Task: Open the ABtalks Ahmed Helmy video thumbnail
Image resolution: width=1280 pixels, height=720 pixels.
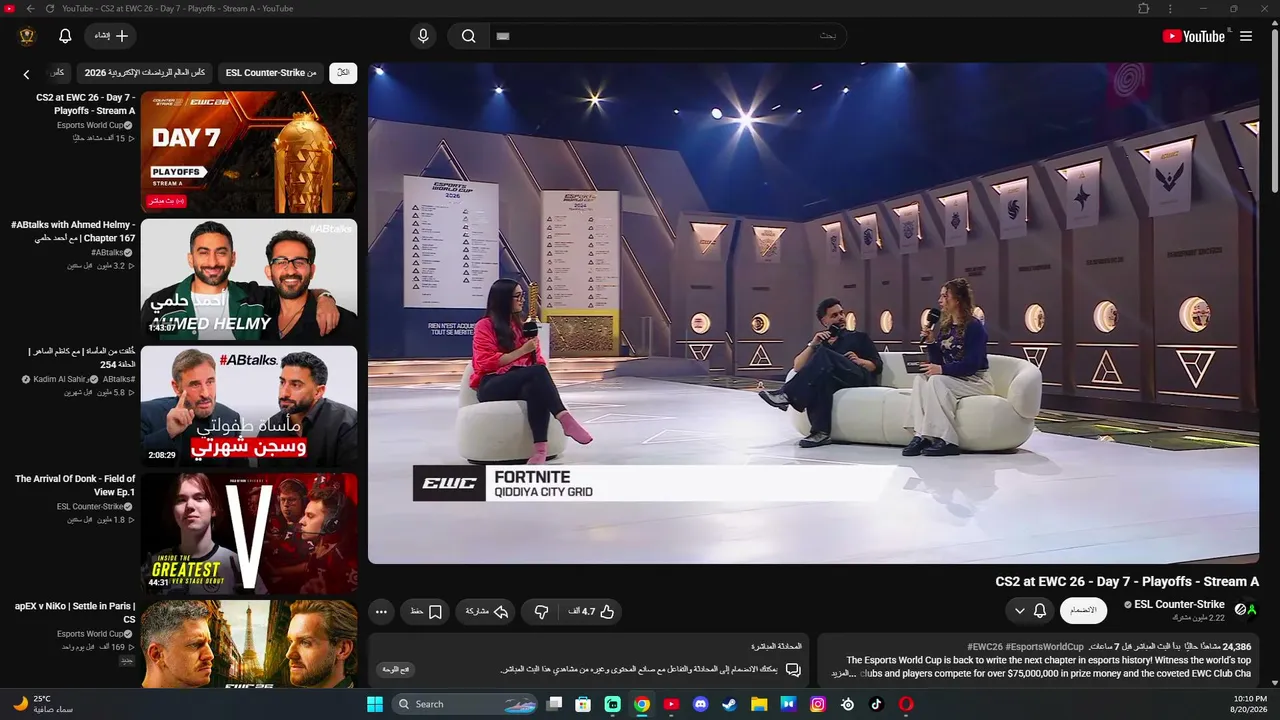Action: click(249, 280)
